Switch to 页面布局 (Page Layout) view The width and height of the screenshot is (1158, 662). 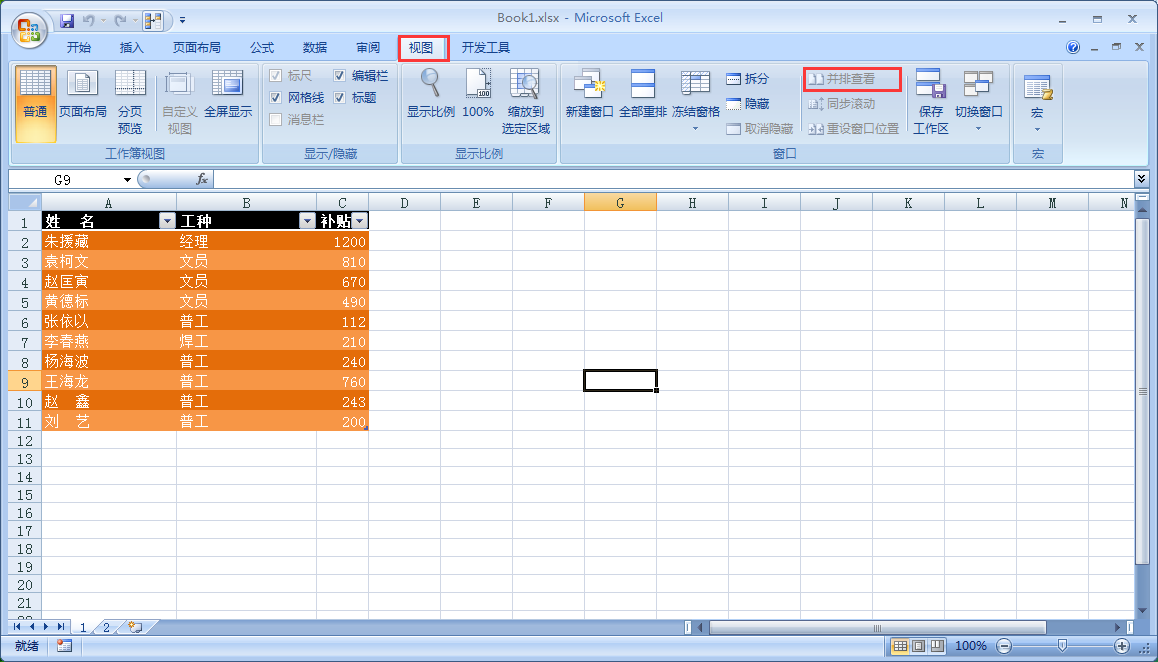[x=82, y=95]
